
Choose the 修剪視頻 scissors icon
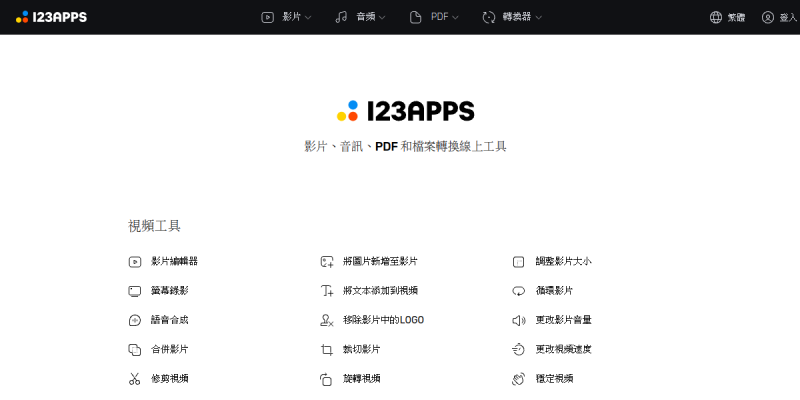[134, 379]
